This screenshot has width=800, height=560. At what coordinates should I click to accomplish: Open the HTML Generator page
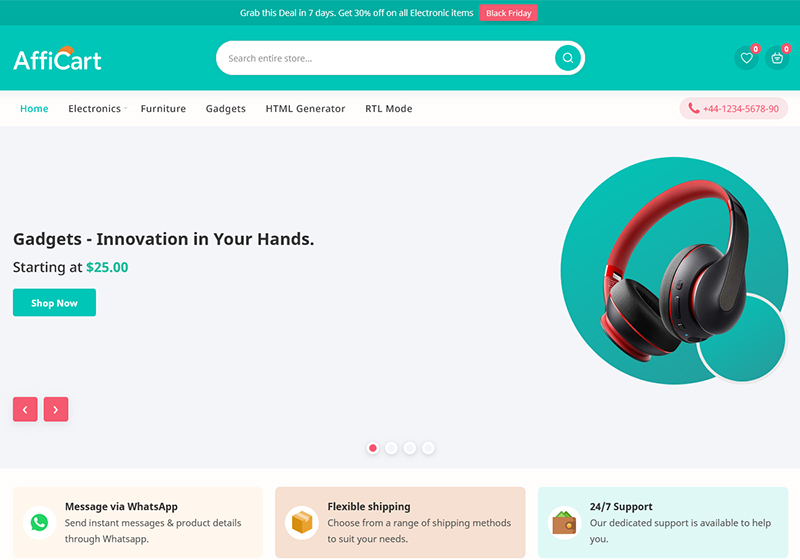tap(305, 109)
